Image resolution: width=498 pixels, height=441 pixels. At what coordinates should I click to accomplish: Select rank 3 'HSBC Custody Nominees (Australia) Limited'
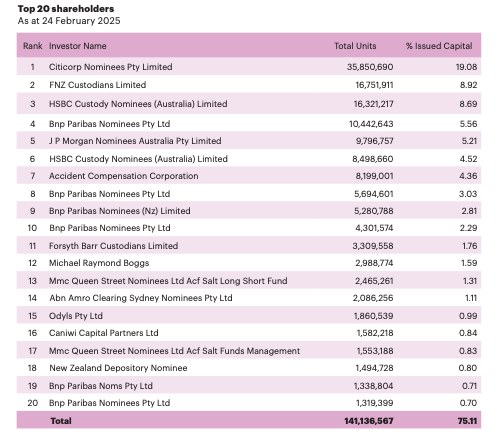(x=138, y=104)
